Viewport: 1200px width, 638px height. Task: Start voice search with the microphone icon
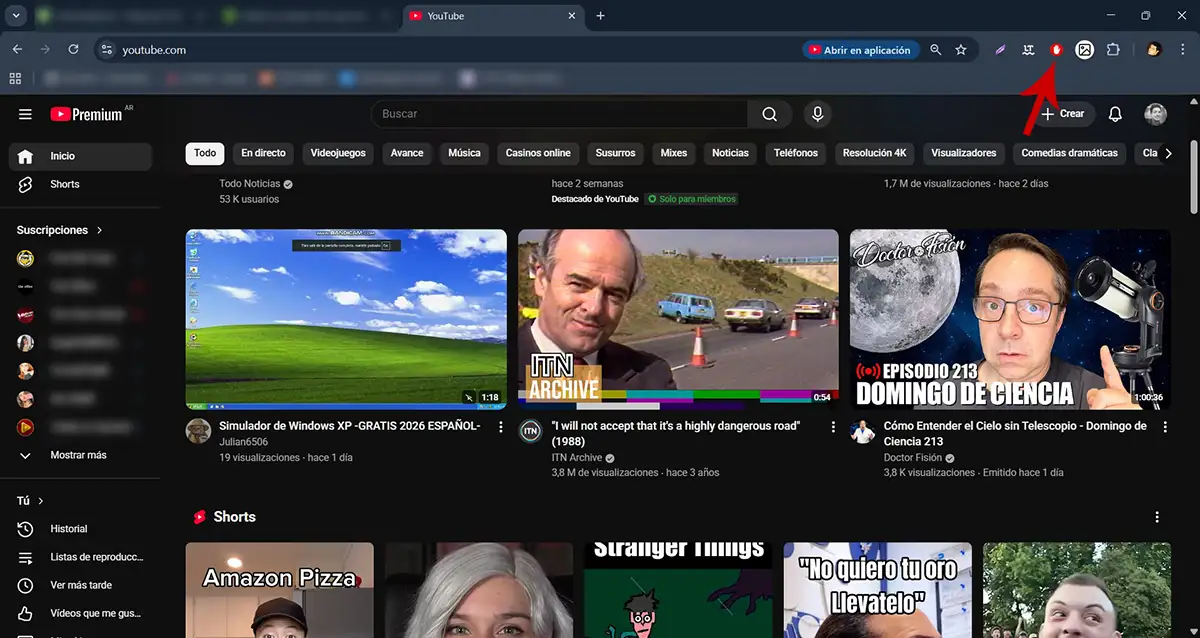click(x=817, y=113)
